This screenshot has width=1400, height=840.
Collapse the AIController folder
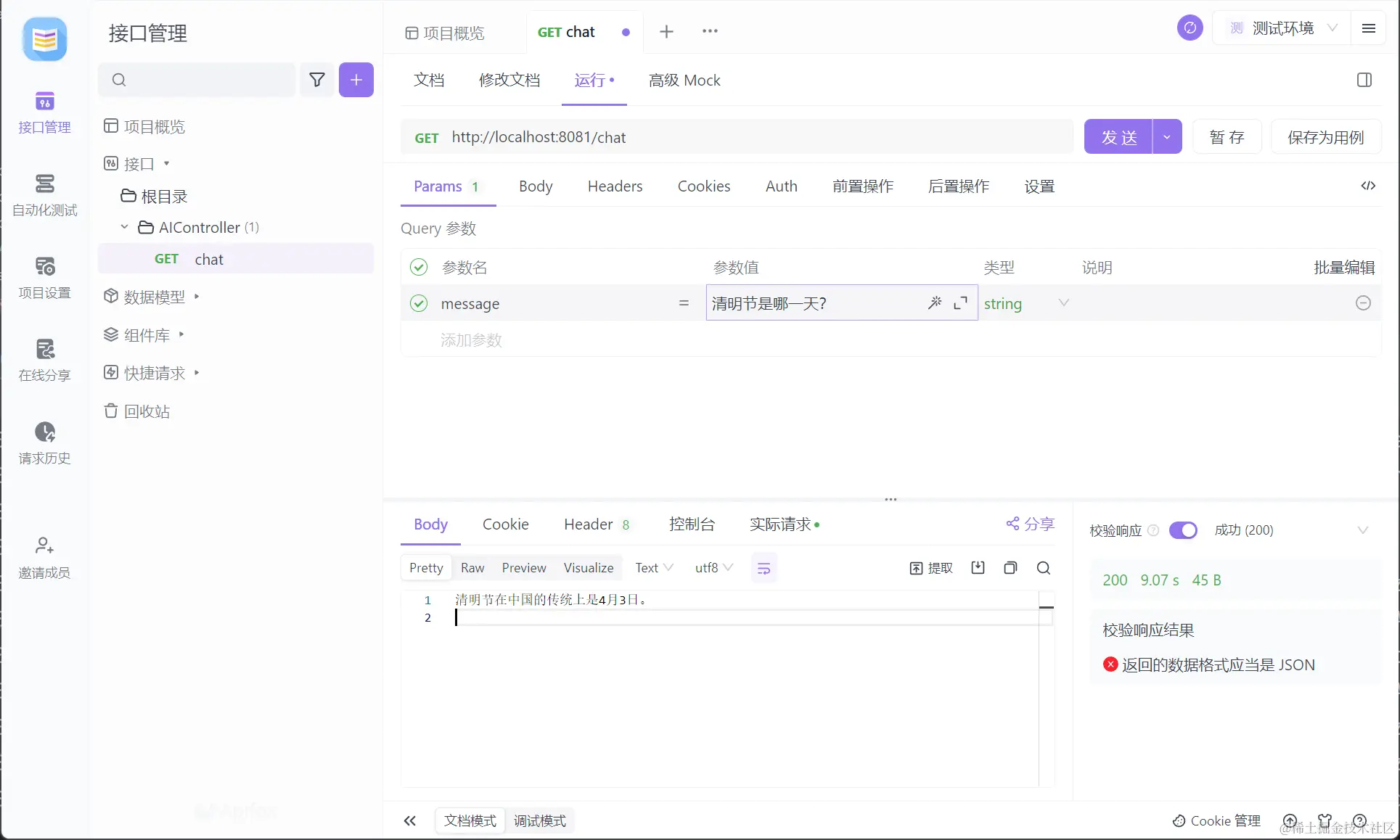pyautogui.click(x=124, y=227)
